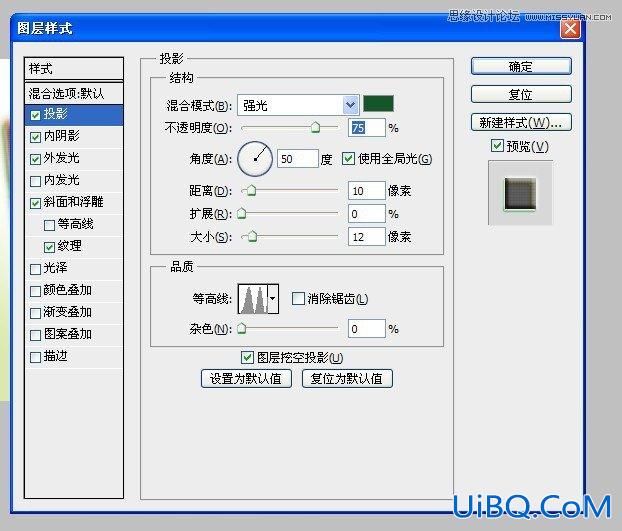The height and width of the screenshot is (531, 622).
Task: Uncheck the 纹理 sub-option checkbox
Action: point(49,247)
